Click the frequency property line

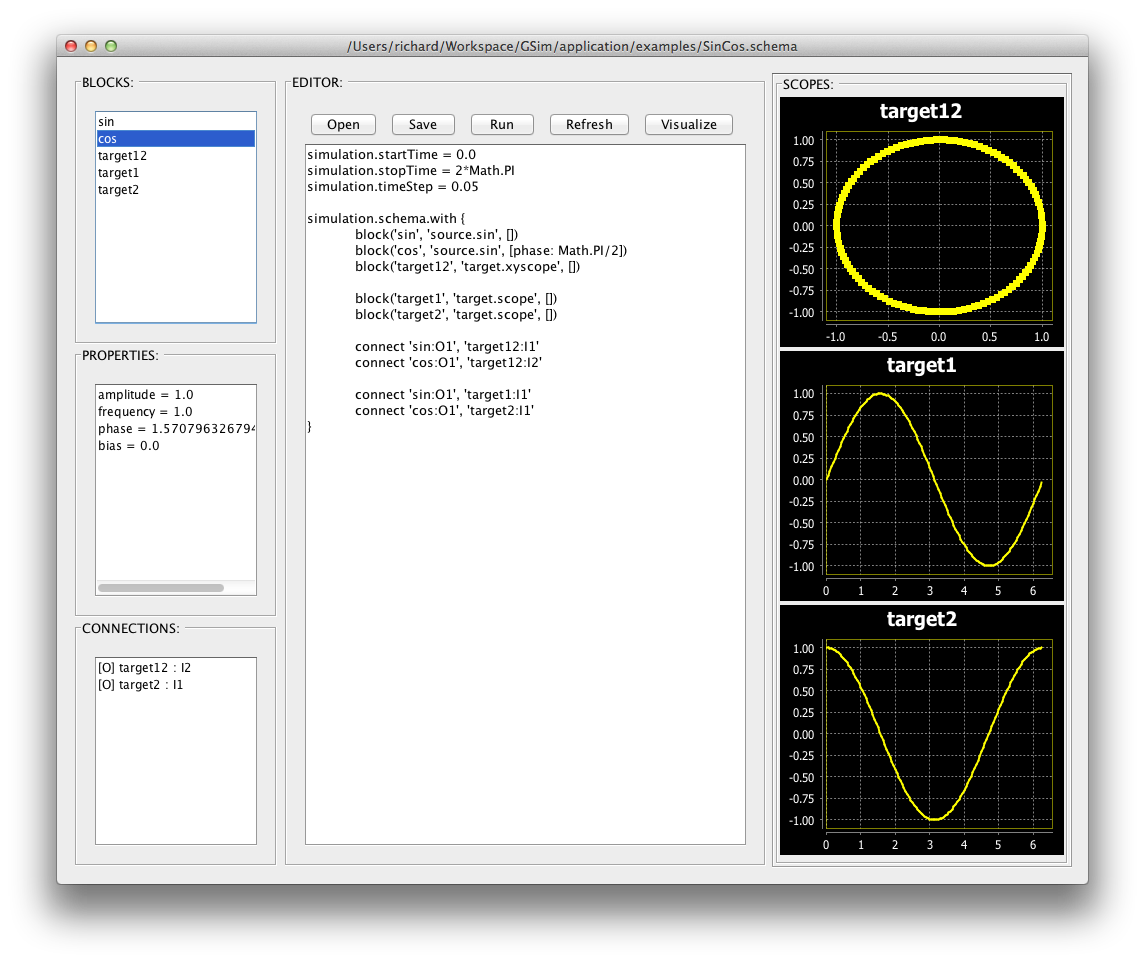[145, 412]
